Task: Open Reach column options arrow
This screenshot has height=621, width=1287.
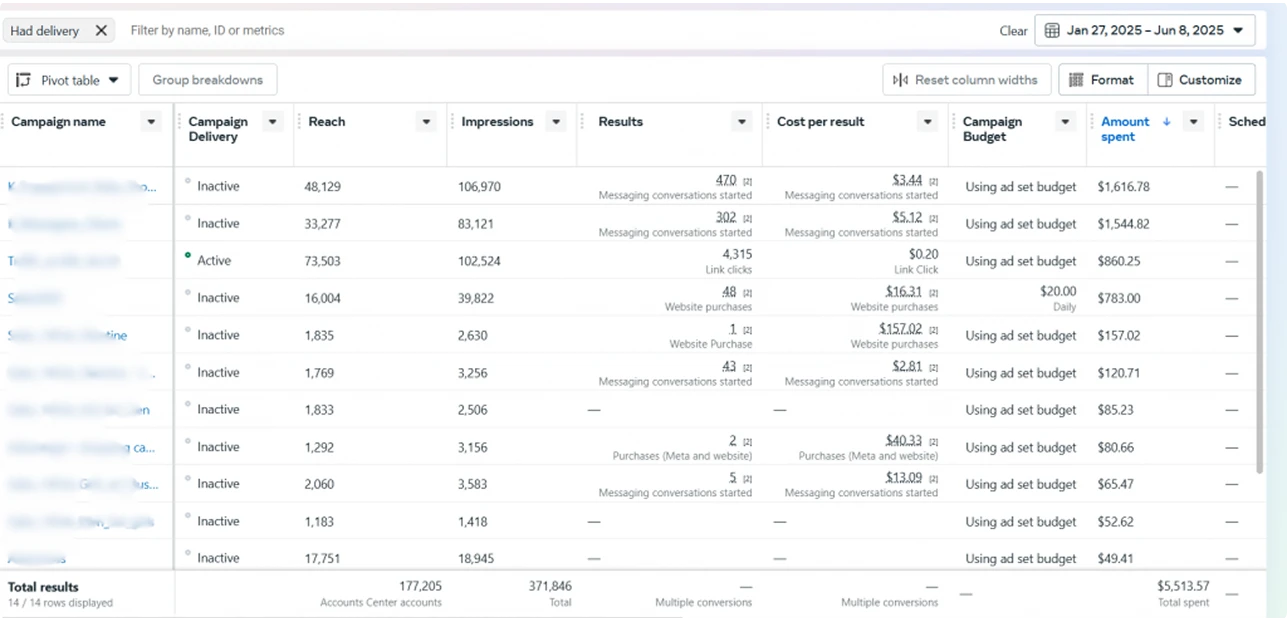Action: [427, 122]
